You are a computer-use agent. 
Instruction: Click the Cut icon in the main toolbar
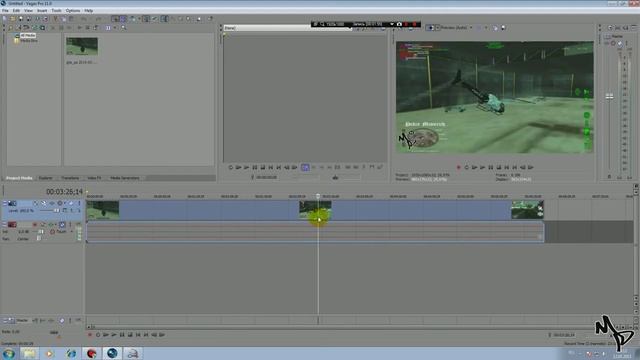click(56, 19)
